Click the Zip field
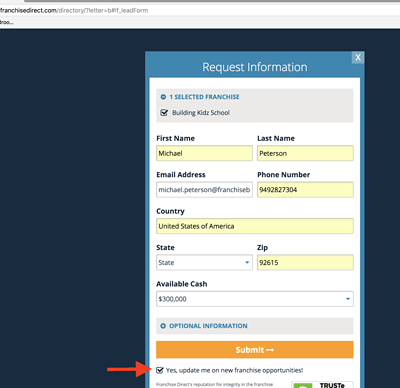 coord(305,262)
